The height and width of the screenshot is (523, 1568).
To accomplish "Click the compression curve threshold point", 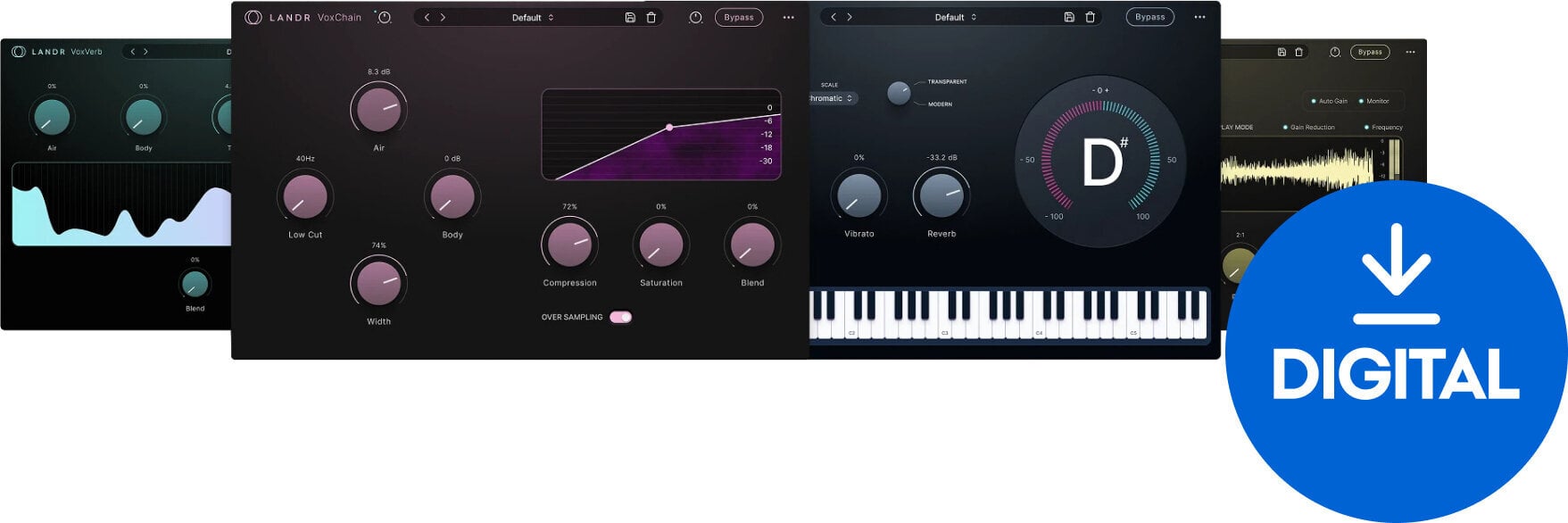I will coord(670,128).
